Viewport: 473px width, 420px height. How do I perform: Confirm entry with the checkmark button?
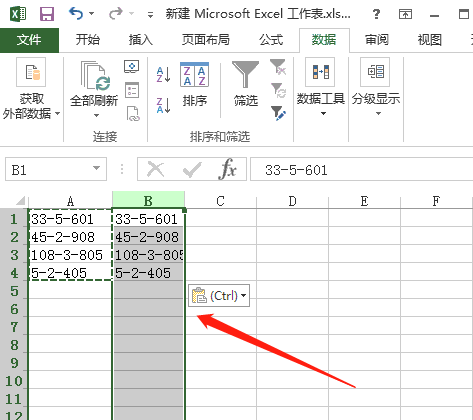tap(192, 169)
